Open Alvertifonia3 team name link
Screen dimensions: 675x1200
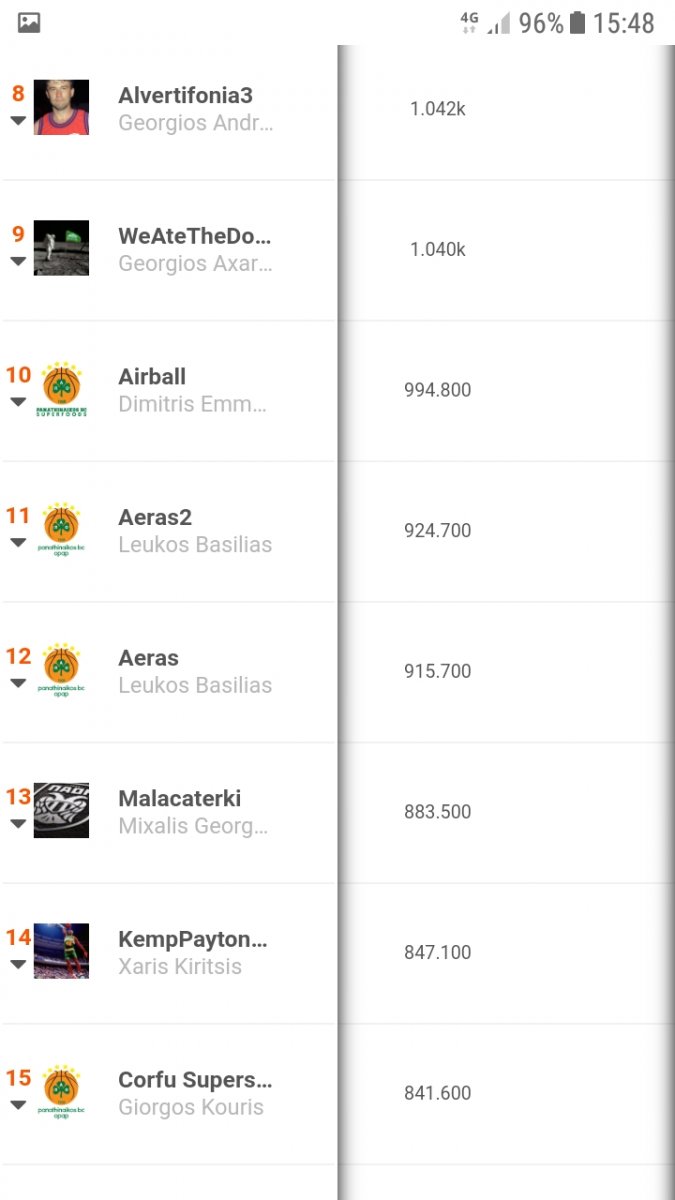[185, 96]
